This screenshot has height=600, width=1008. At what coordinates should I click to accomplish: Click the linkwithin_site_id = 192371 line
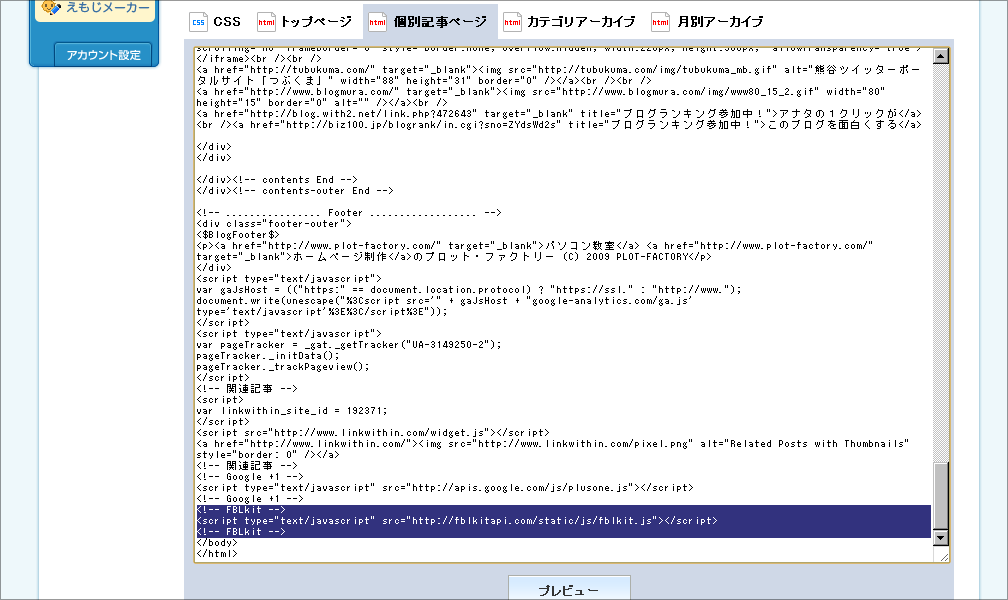click(292, 410)
